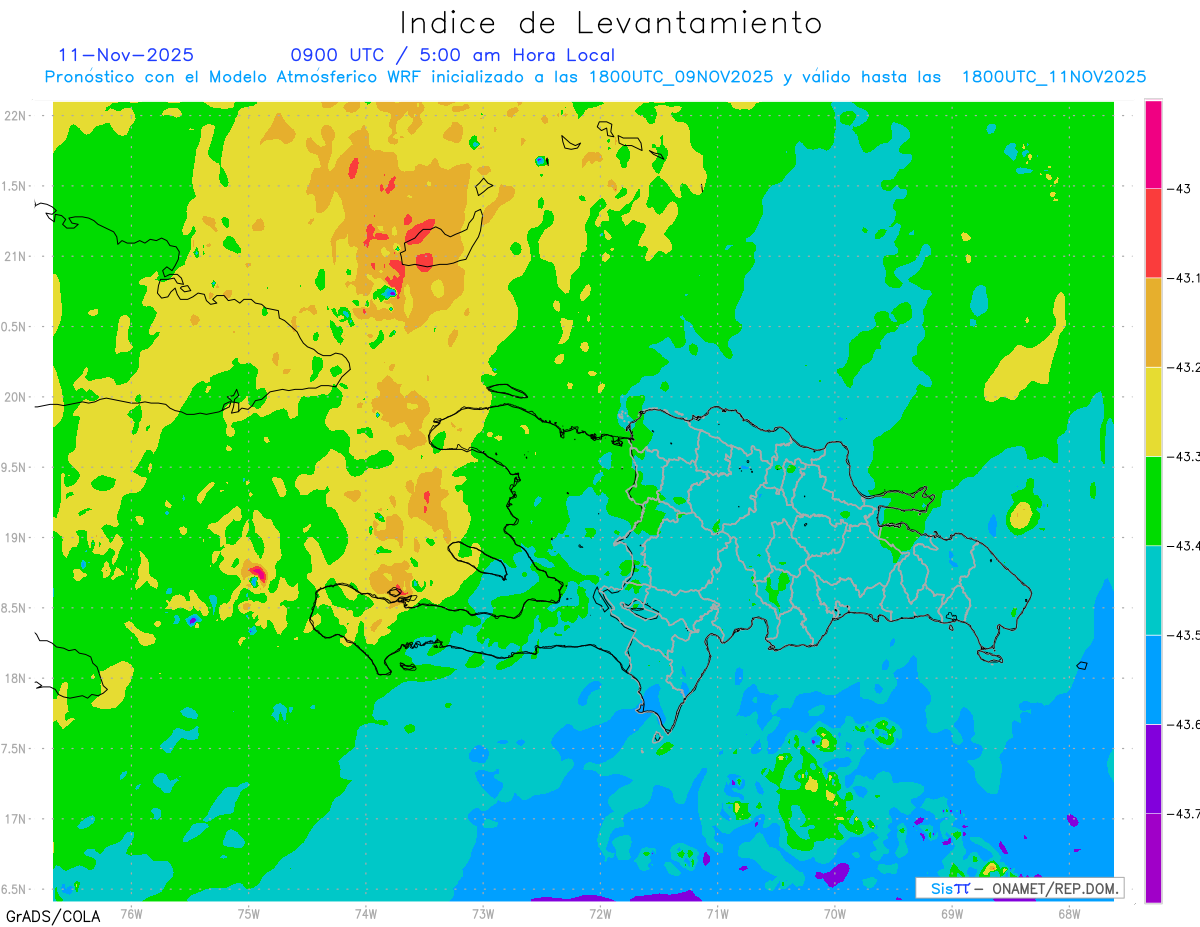Screen dimensions: 1200x927
Task: Select the purple swatch between -43.6 and -43.7
Action: [x=1153, y=768]
